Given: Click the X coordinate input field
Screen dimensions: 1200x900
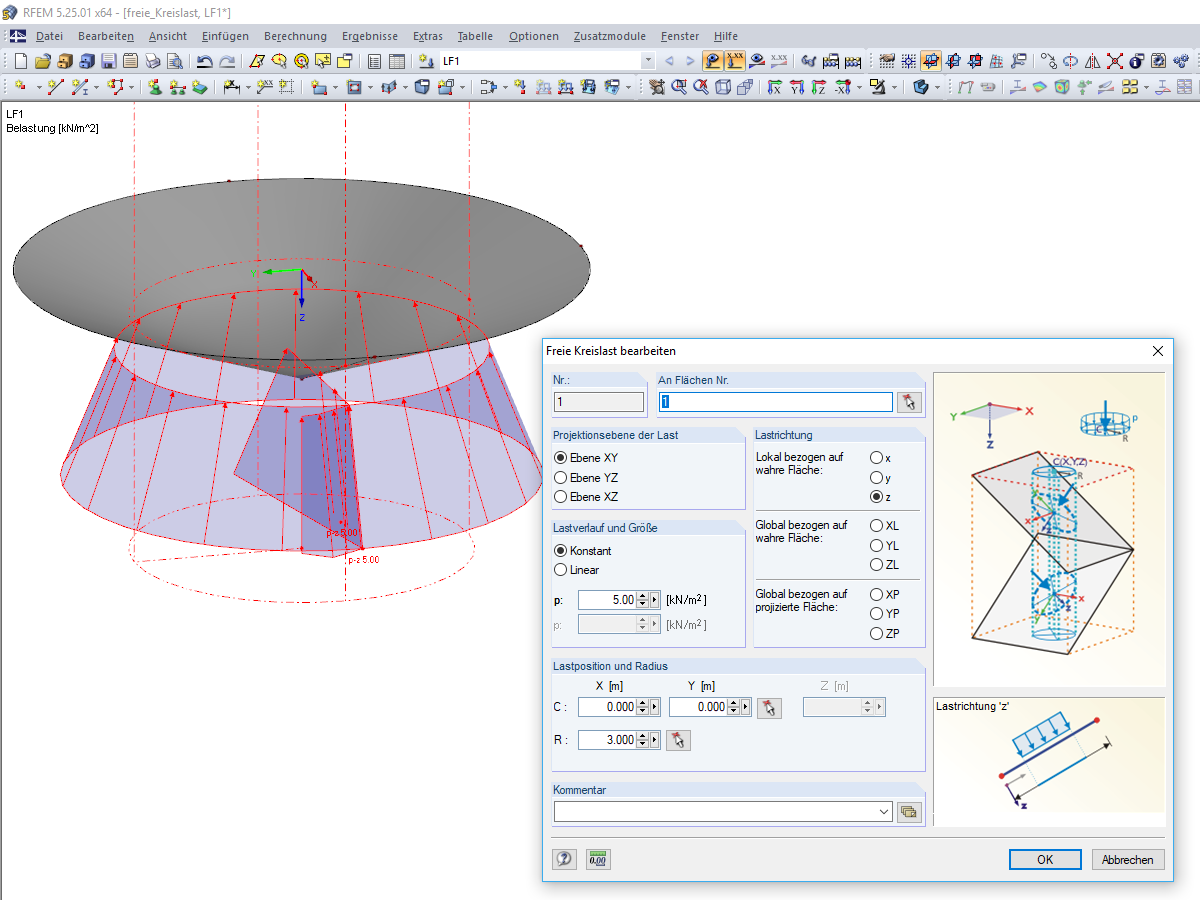Looking at the screenshot, I should 607,707.
